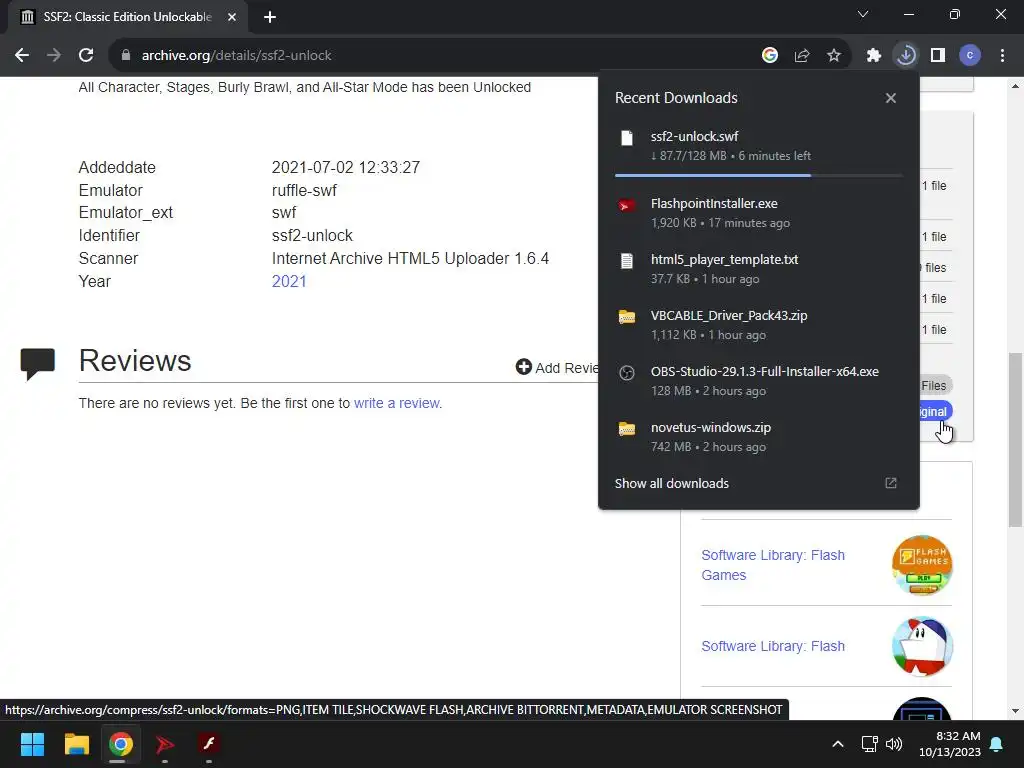The image size is (1024, 768).
Task: Open the Windows Start menu
Action: 32,744
